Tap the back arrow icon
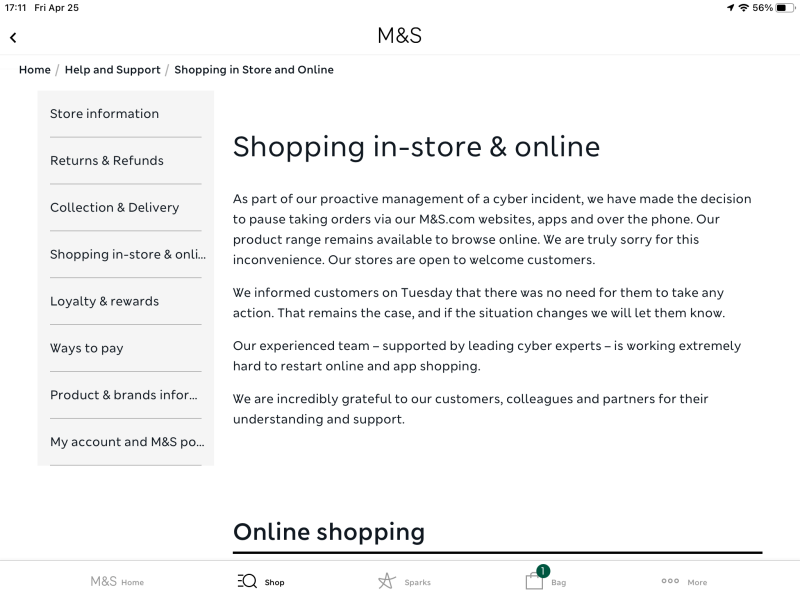 [x=13, y=37]
